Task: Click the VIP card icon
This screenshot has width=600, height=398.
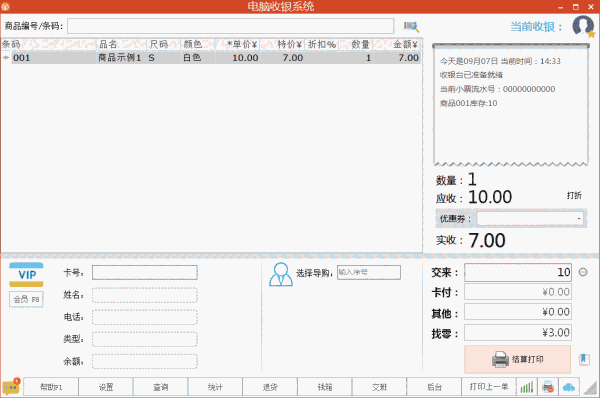Action: coord(26,274)
